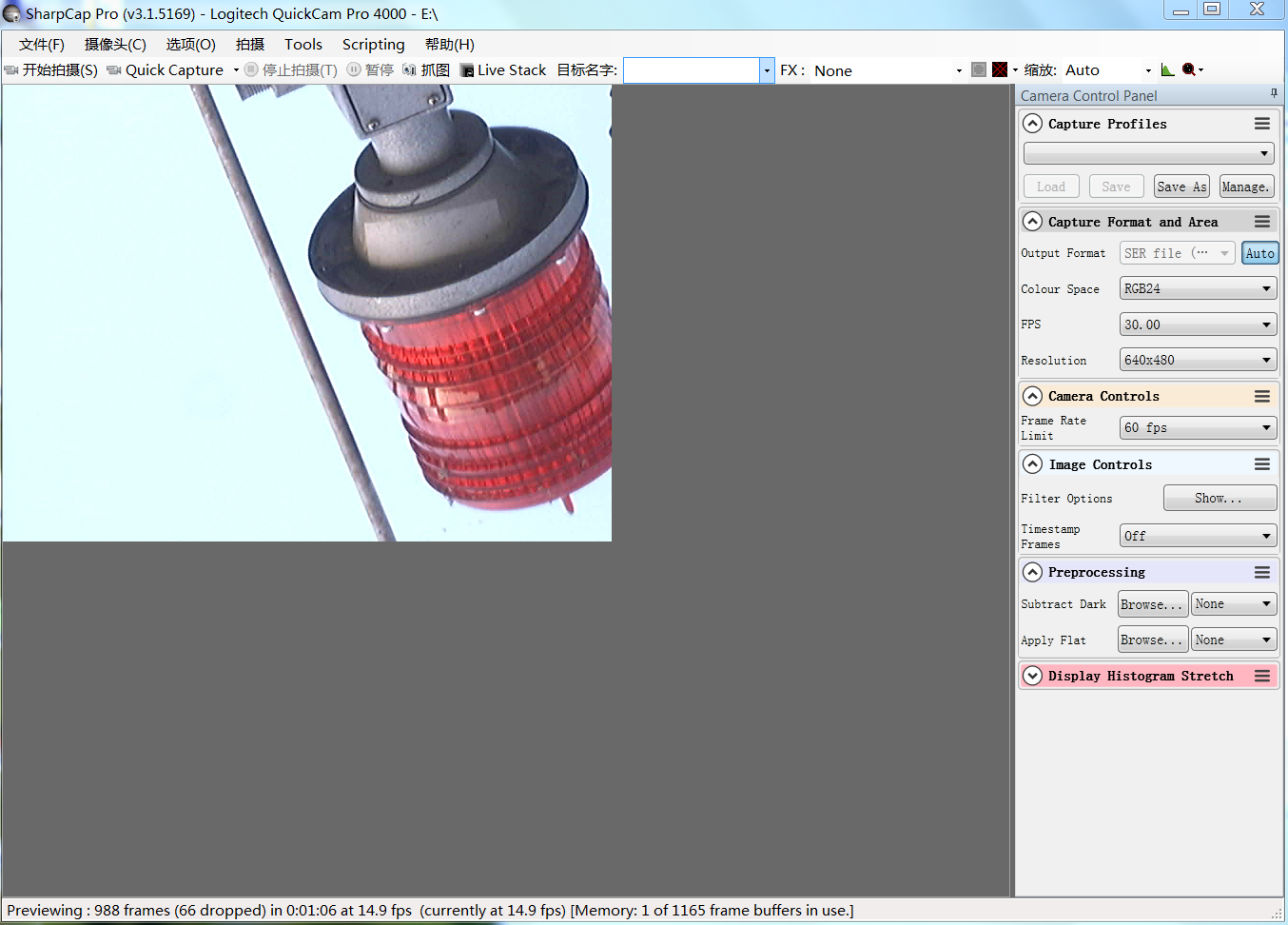1288x925 pixels.
Task: Open the Scripting menu
Action: (x=374, y=45)
